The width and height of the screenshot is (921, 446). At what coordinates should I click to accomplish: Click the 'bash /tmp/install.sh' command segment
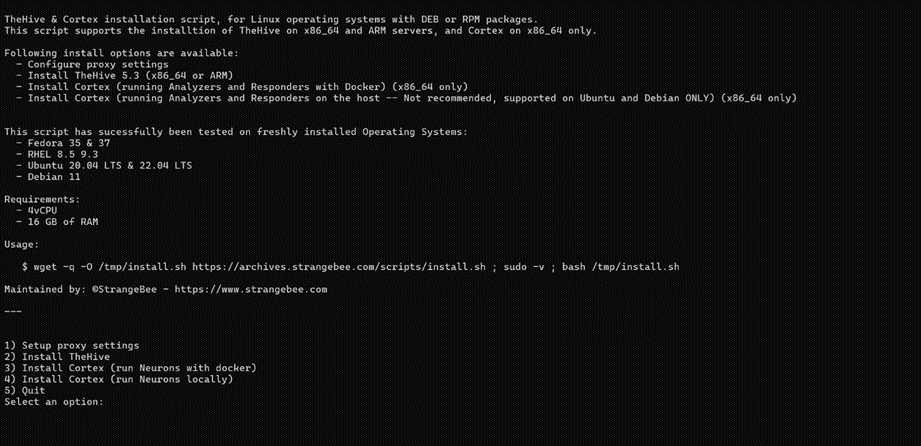[x=621, y=267]
